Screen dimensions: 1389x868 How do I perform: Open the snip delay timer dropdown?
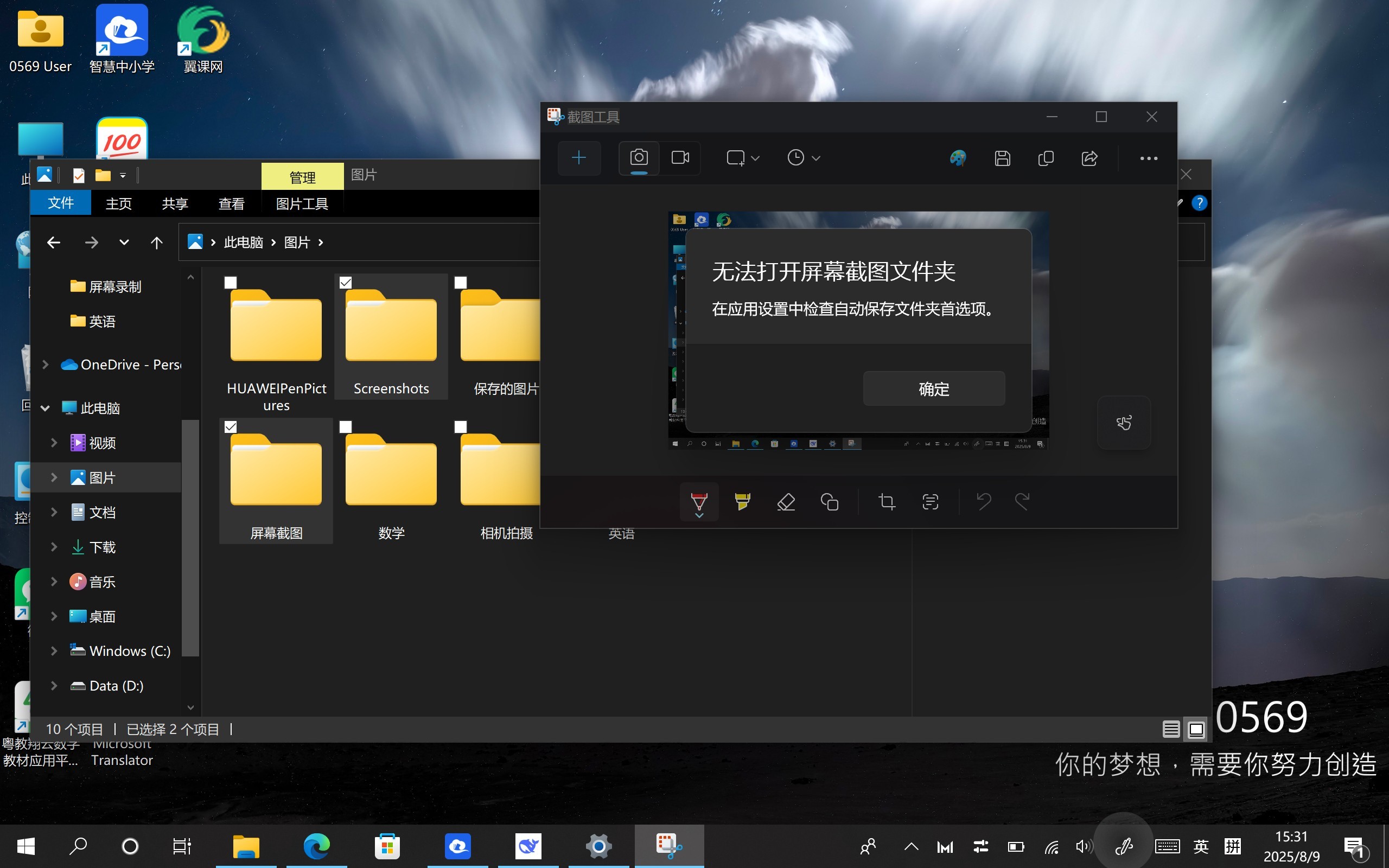pos(804,158)
